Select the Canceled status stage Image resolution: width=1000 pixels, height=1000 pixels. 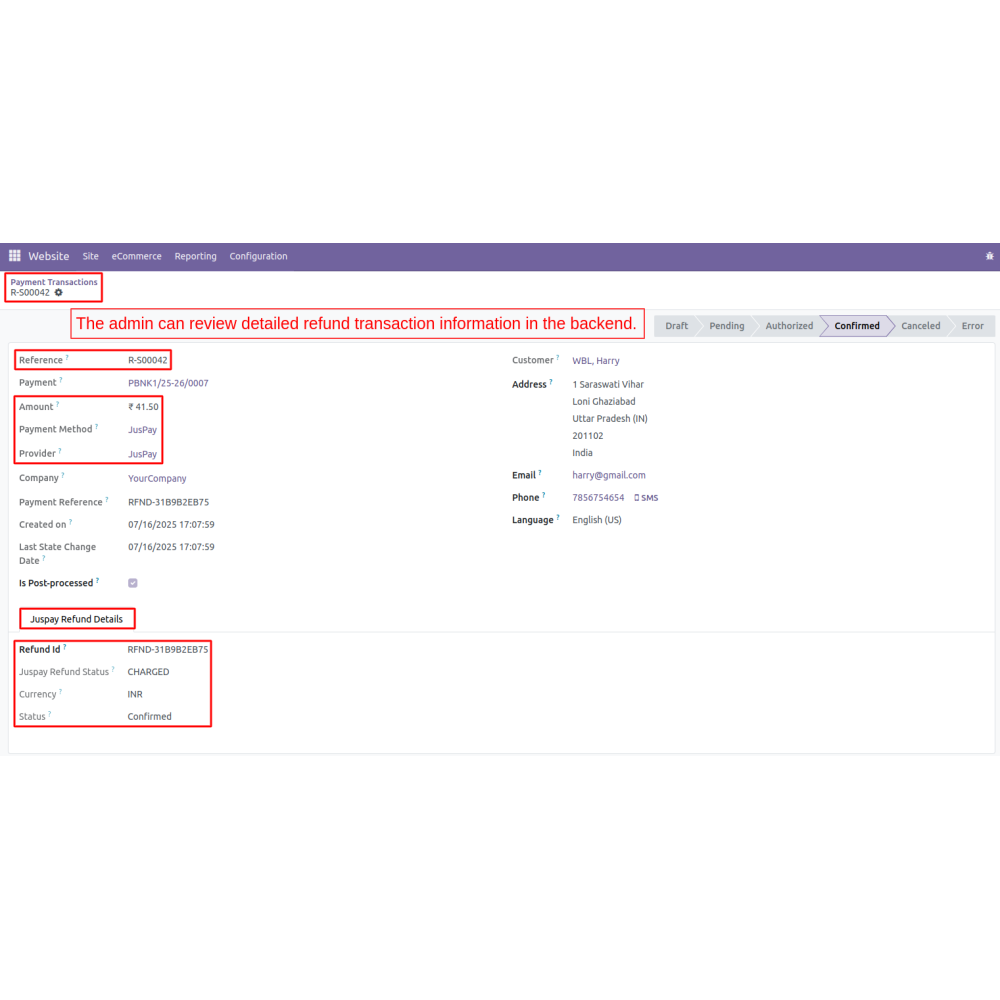pos(920,326)
